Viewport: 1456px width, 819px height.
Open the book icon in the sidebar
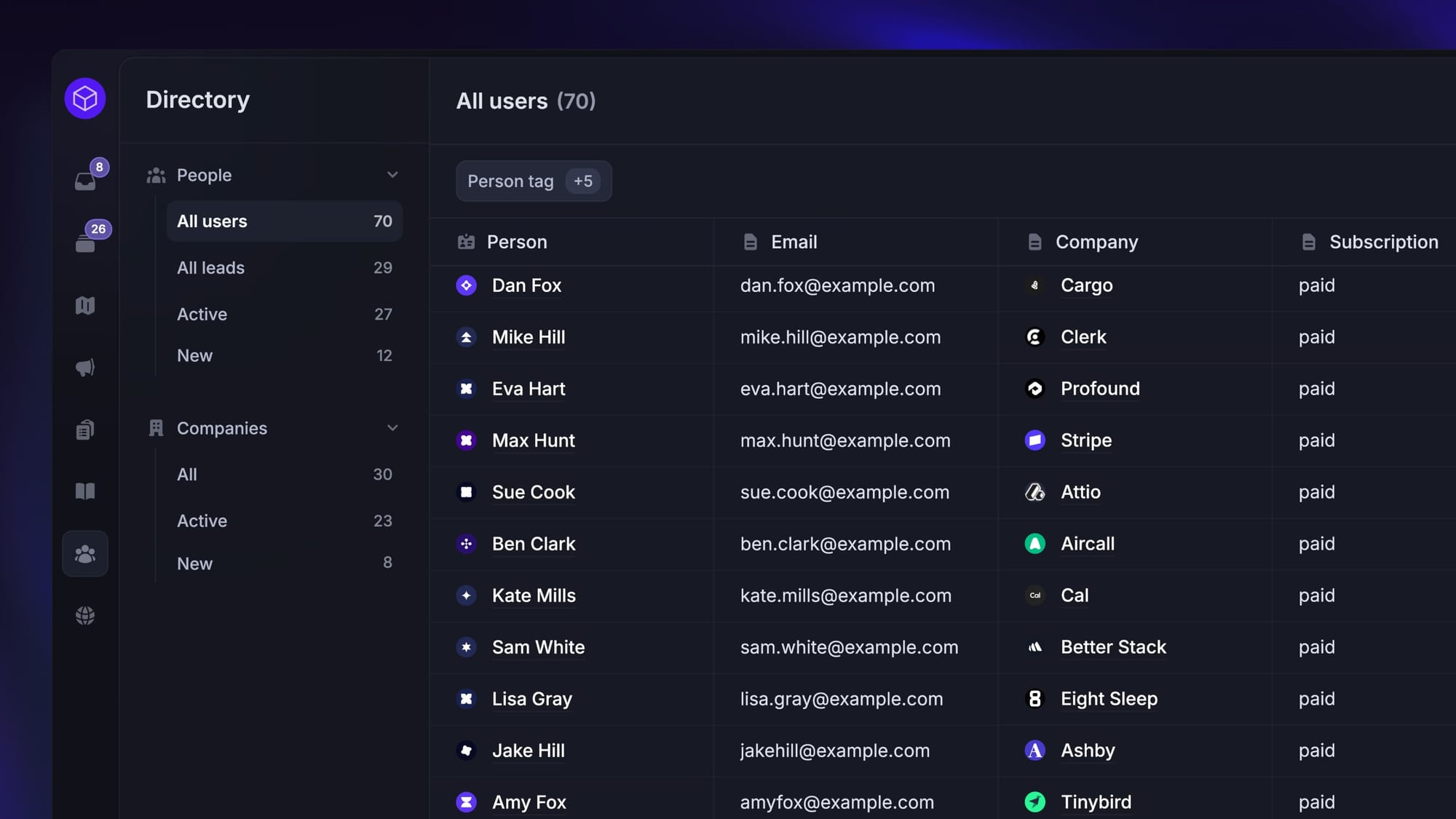(x=85, y=491)
